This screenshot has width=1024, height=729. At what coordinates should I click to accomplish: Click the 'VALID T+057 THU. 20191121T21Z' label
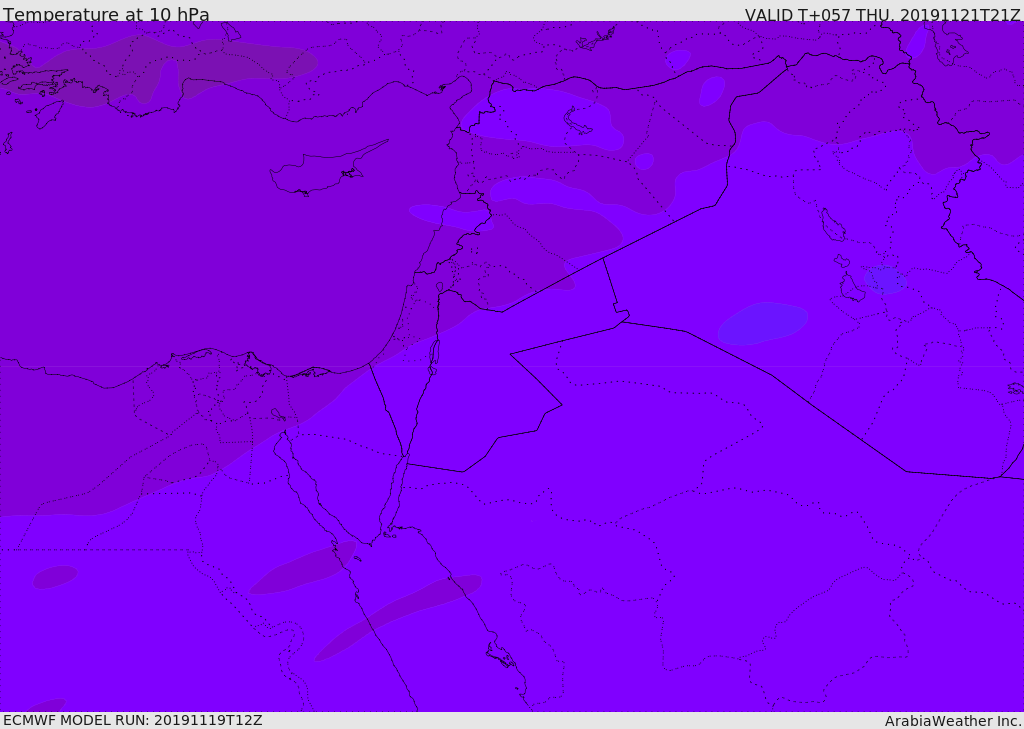click(882, 15)
